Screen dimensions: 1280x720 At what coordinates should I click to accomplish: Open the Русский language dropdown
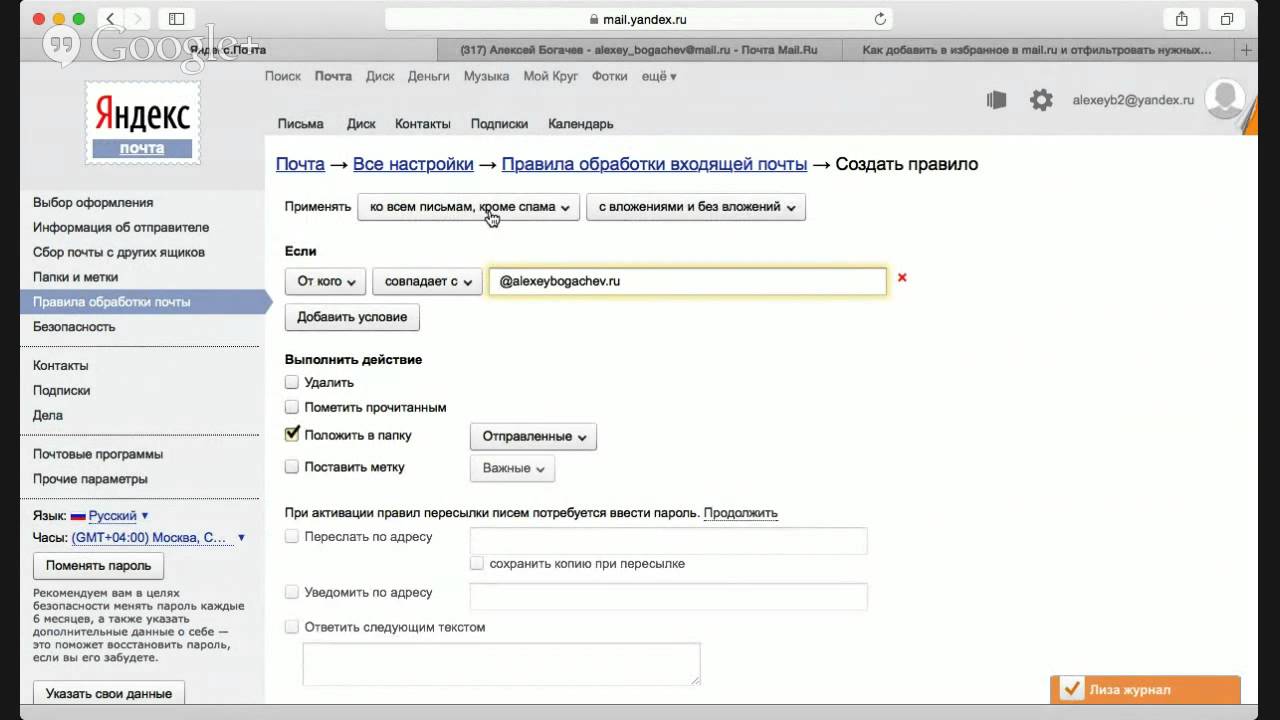tap(118, 516)
